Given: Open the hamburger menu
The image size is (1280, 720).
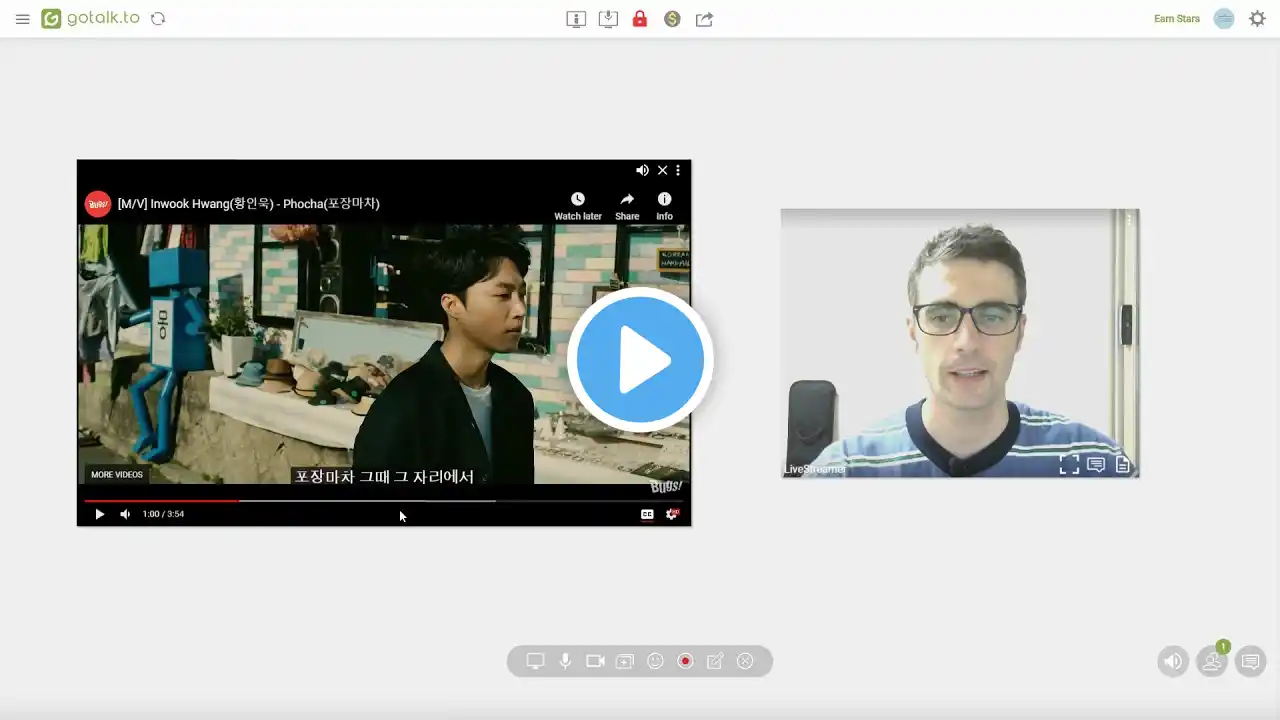Looking at the screenshot, I should tap(23, 19).
